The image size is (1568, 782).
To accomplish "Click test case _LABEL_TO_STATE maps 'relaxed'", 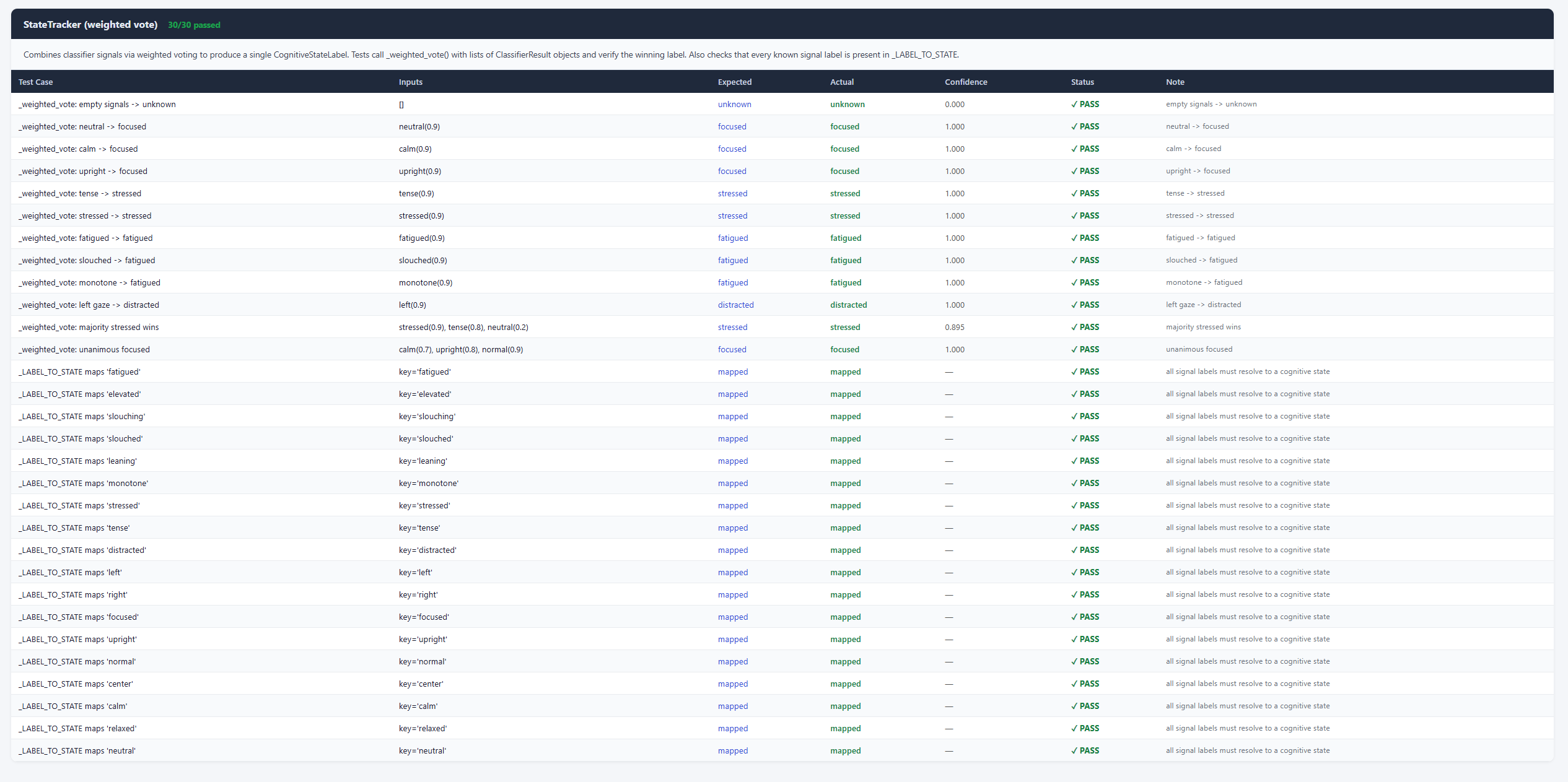I will point(77,728).
